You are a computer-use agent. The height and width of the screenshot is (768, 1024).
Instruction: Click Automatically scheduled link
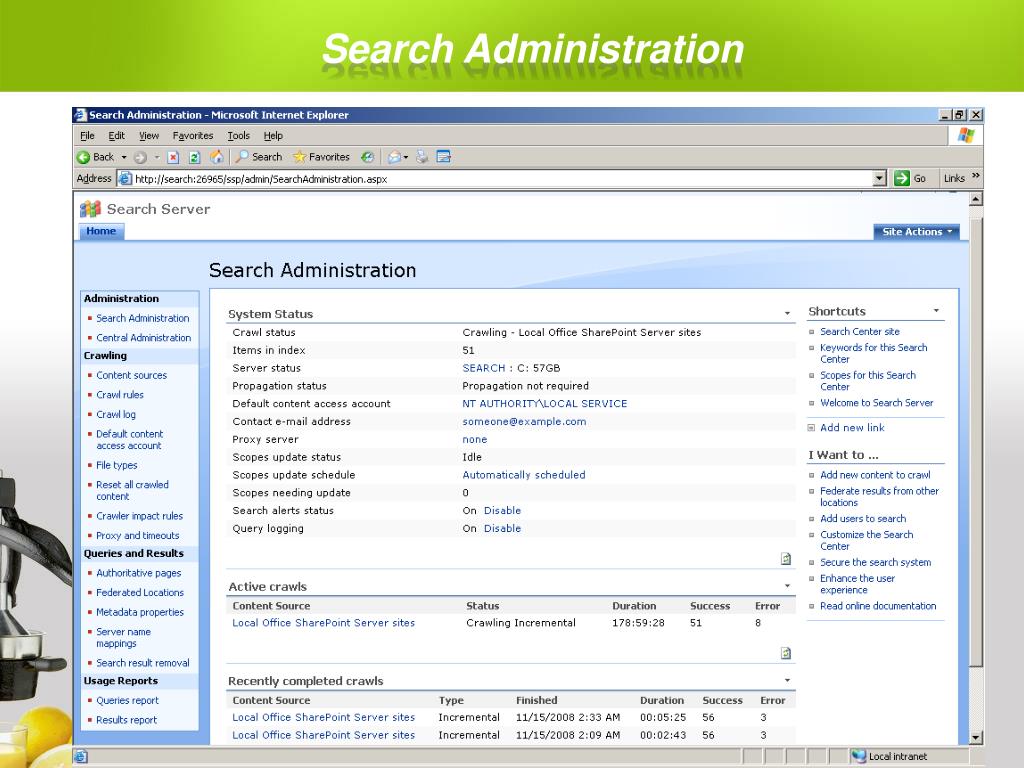point(524,475)
